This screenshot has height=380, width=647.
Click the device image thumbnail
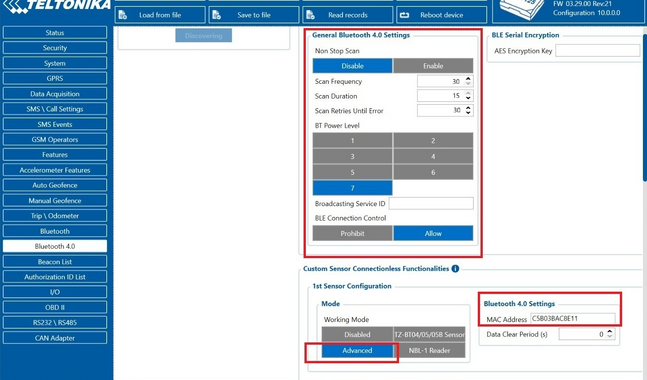pos(522,9)
